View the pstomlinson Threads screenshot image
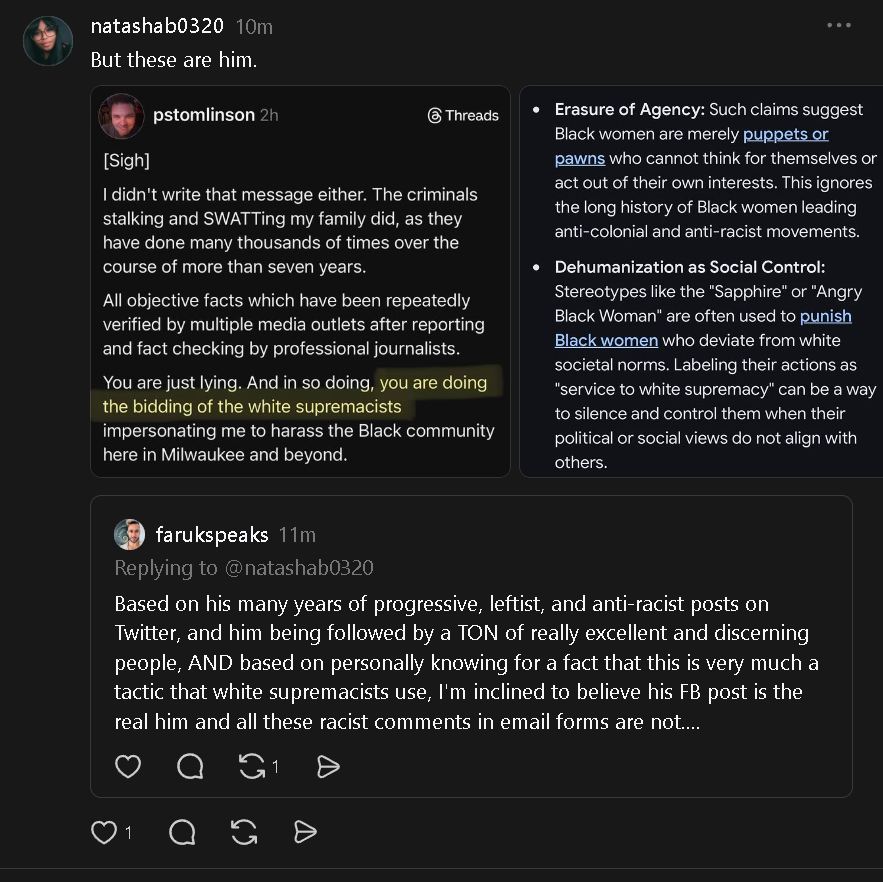 (x=300, y=281)
